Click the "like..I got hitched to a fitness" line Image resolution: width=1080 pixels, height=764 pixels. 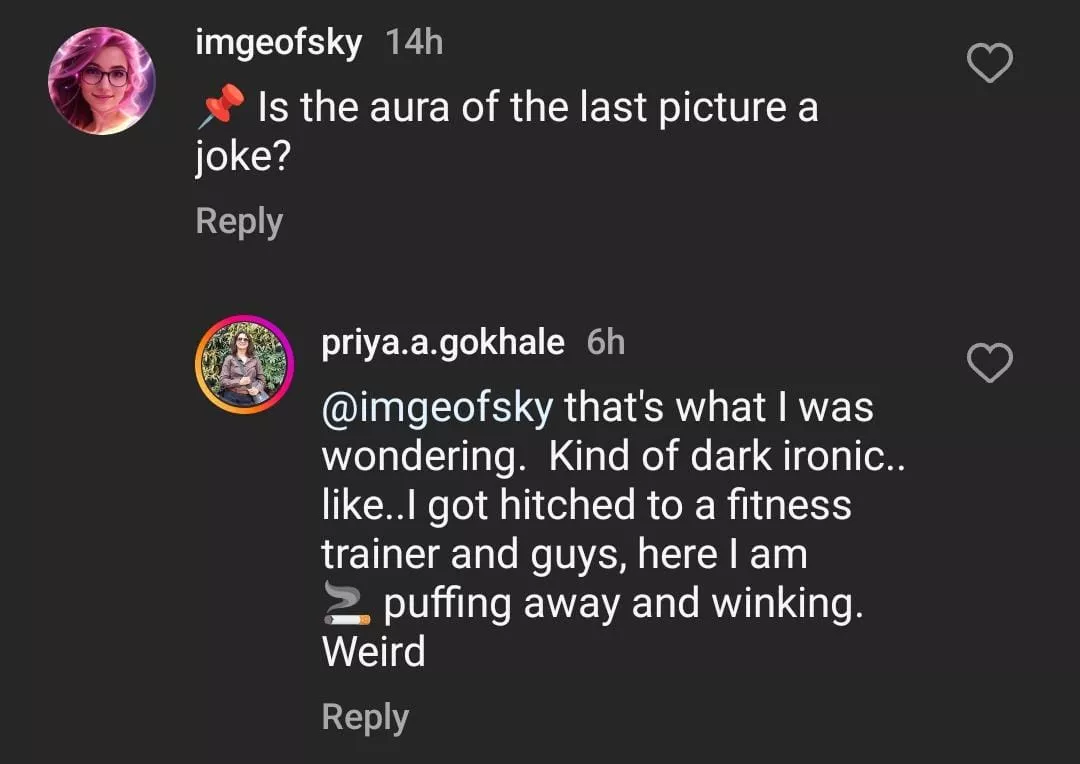pyautogui.click(x=586, y=506)
